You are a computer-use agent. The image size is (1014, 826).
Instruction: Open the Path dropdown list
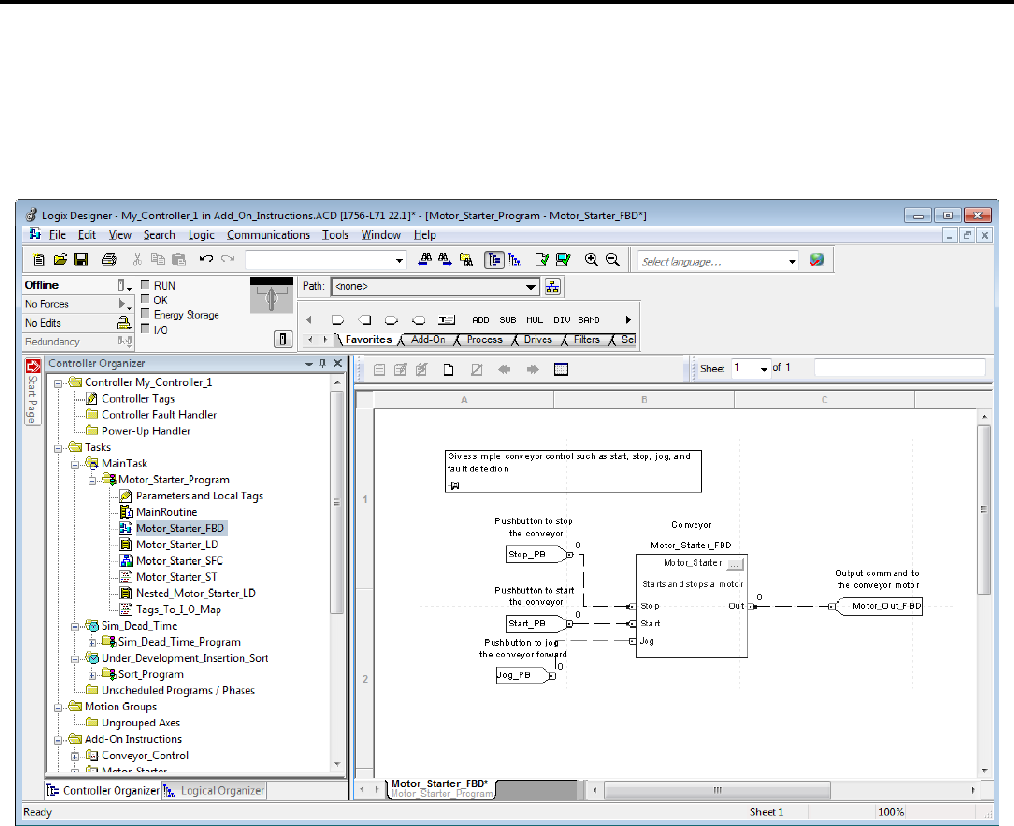click(x=532, y=286)
